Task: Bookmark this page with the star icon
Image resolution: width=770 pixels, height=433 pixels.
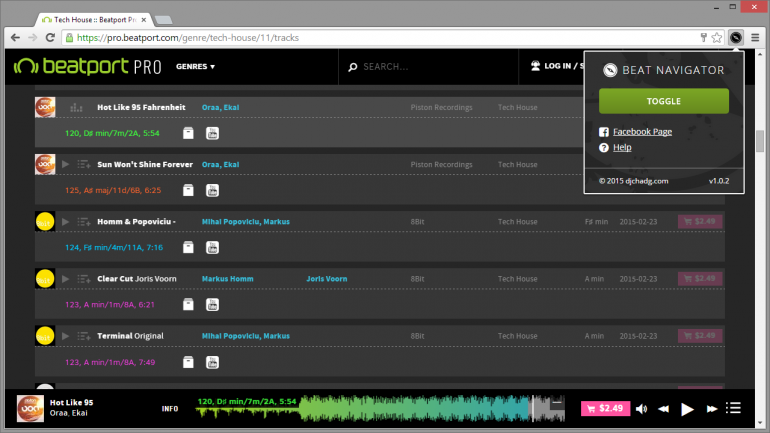Action: pos(717,37)
